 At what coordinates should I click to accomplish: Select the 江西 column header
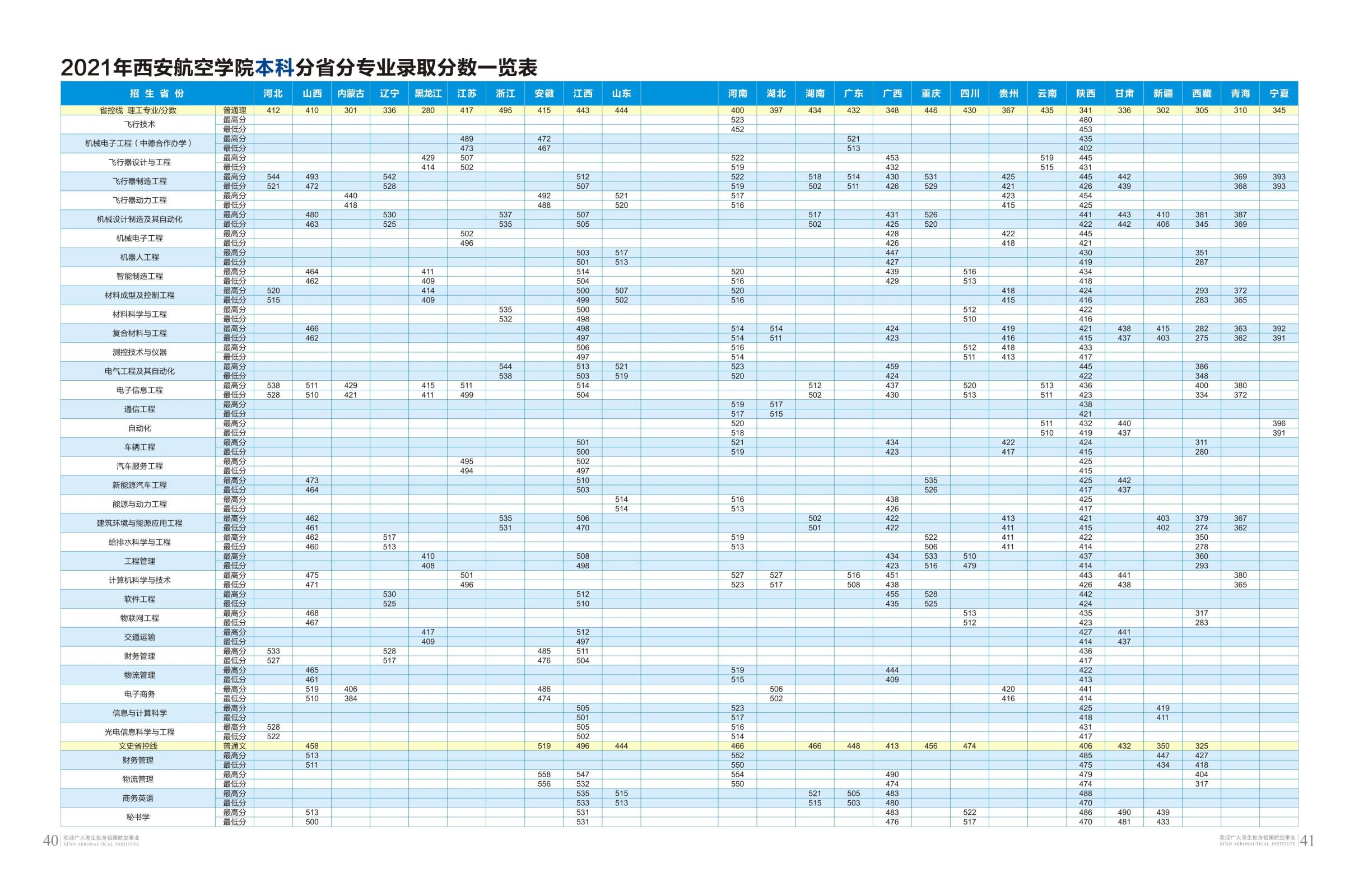click(583, 94)
